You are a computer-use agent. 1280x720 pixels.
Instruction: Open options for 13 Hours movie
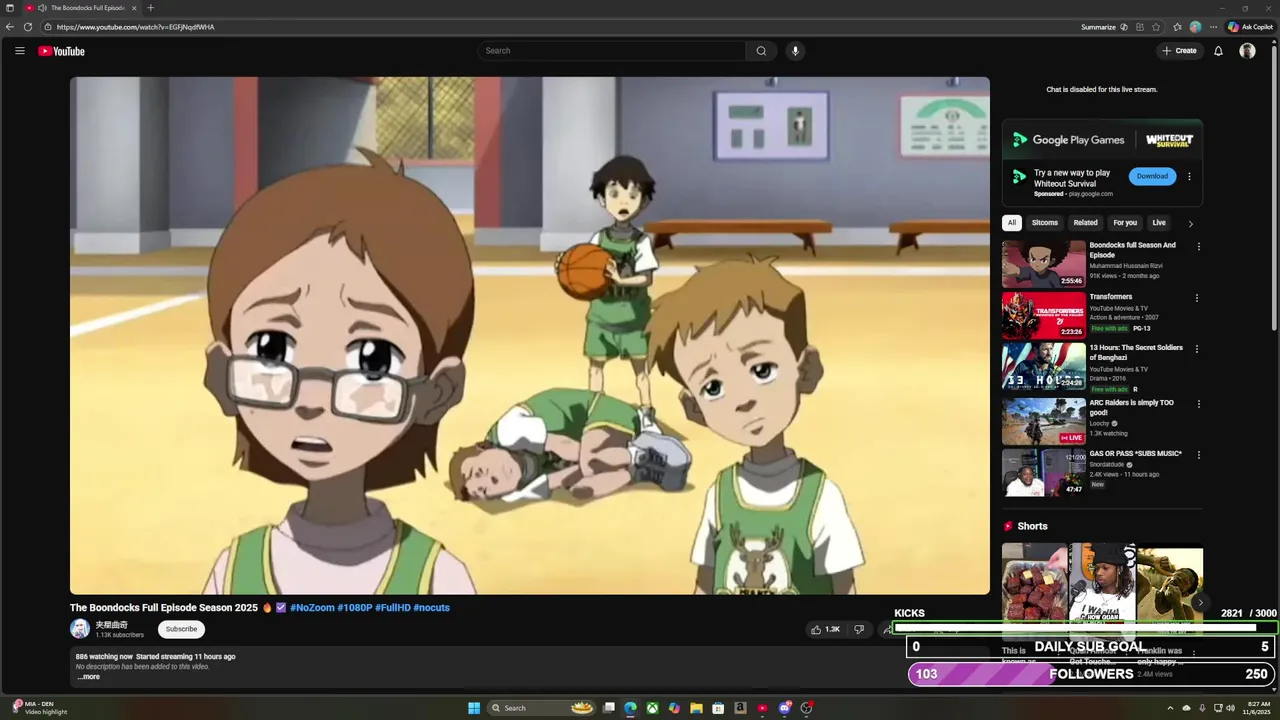tap(1197, 349)
